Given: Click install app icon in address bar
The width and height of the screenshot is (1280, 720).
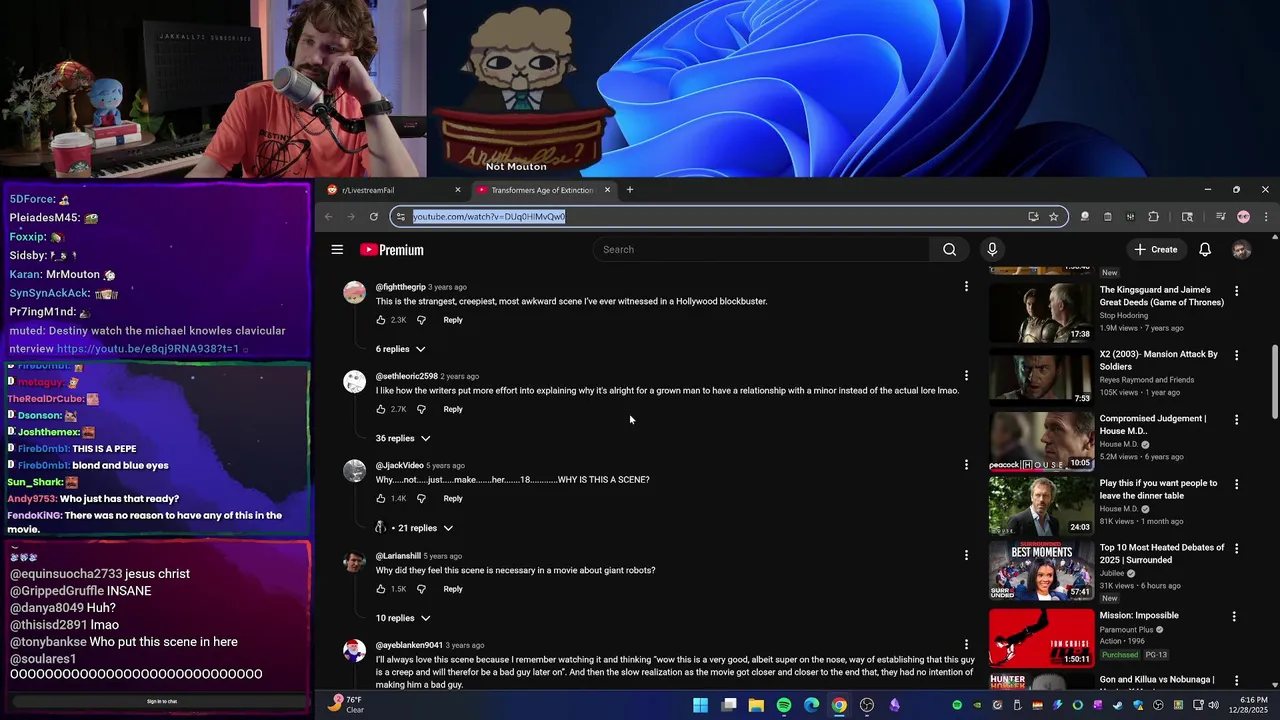Looking at the screenshot, I should click(x=1033, y=217).
